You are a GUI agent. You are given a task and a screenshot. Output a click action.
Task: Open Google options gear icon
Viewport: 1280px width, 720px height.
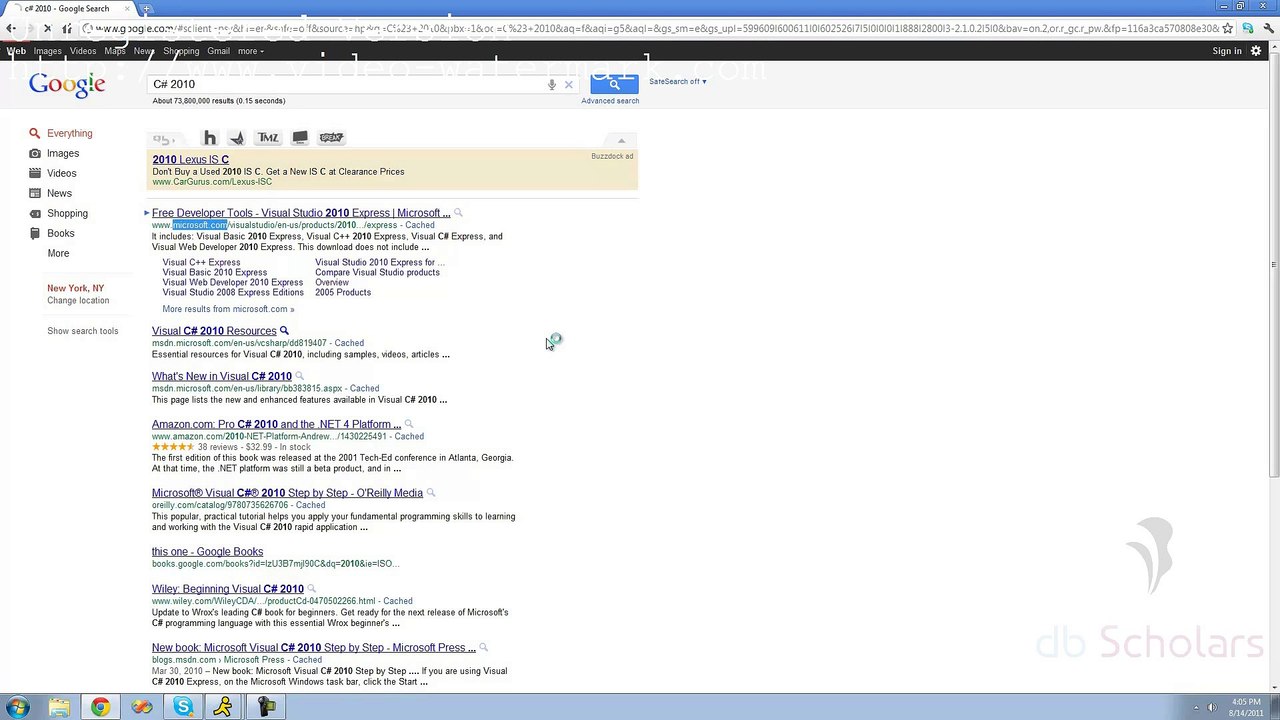coord(1257,51)
